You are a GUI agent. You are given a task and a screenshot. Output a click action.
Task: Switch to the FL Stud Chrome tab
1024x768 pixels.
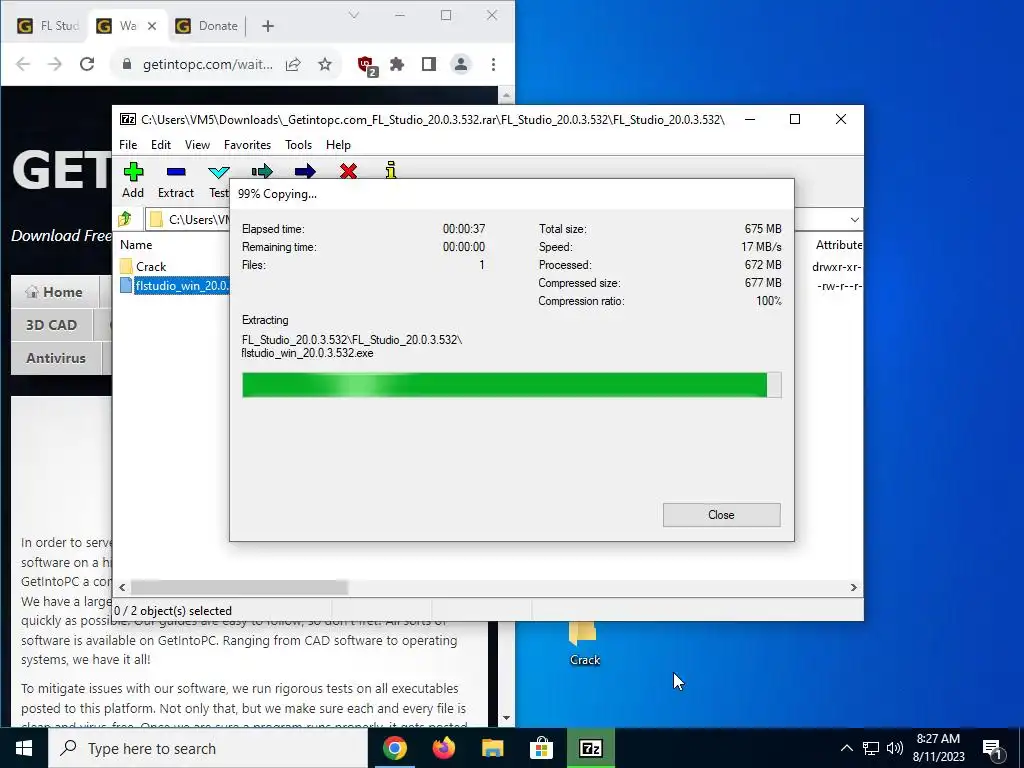pyautogui.click(x=47, y=25)
